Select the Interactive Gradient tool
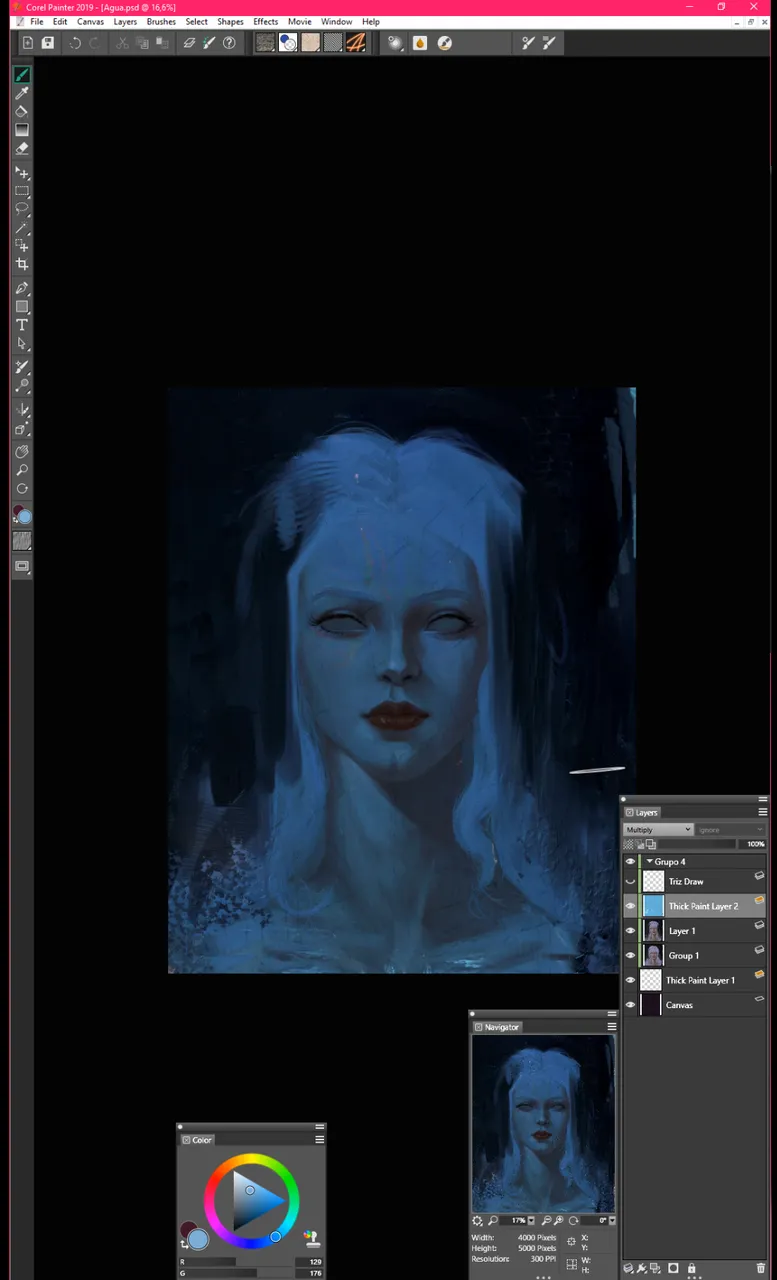This screenshot has width=777, height=1280. [21, 130]
